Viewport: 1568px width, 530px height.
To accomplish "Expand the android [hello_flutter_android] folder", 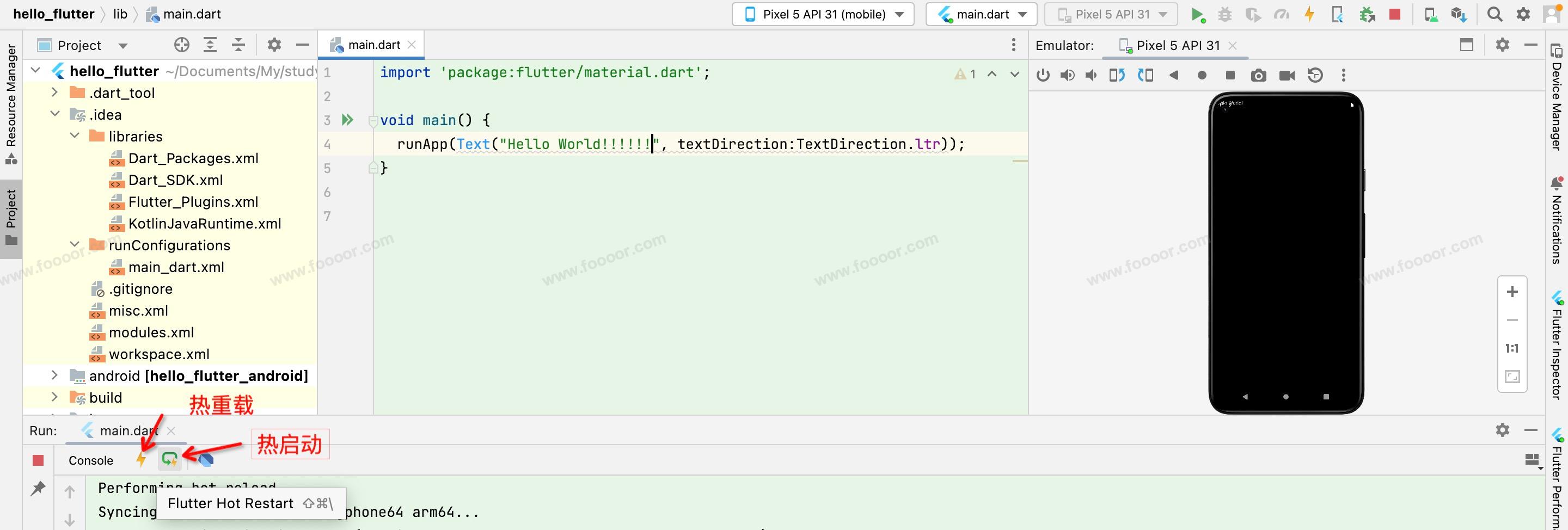I will coord(55,375).
